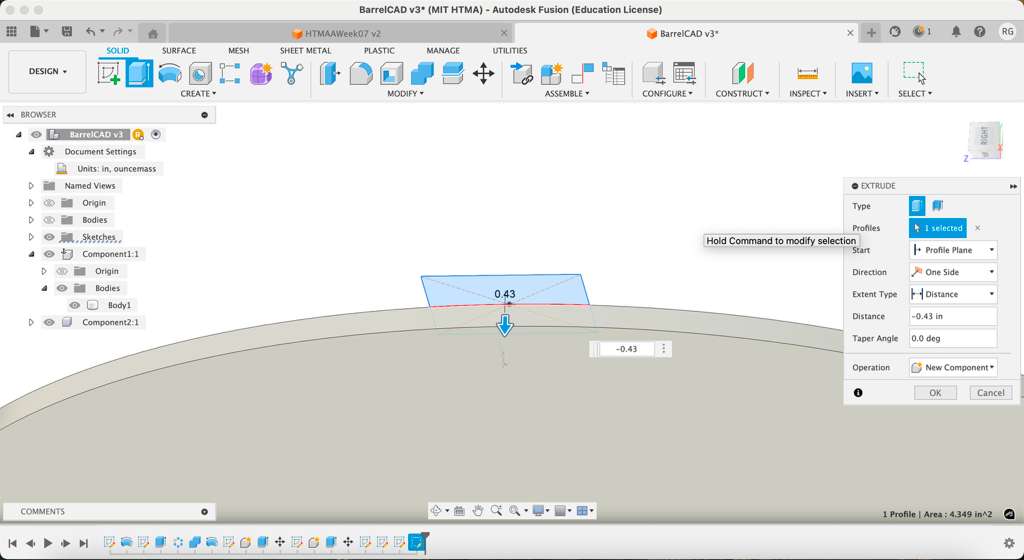Toggle visibility of the Sketches folder
This screenshot has width=1024, height=560.
pos(49,237)
